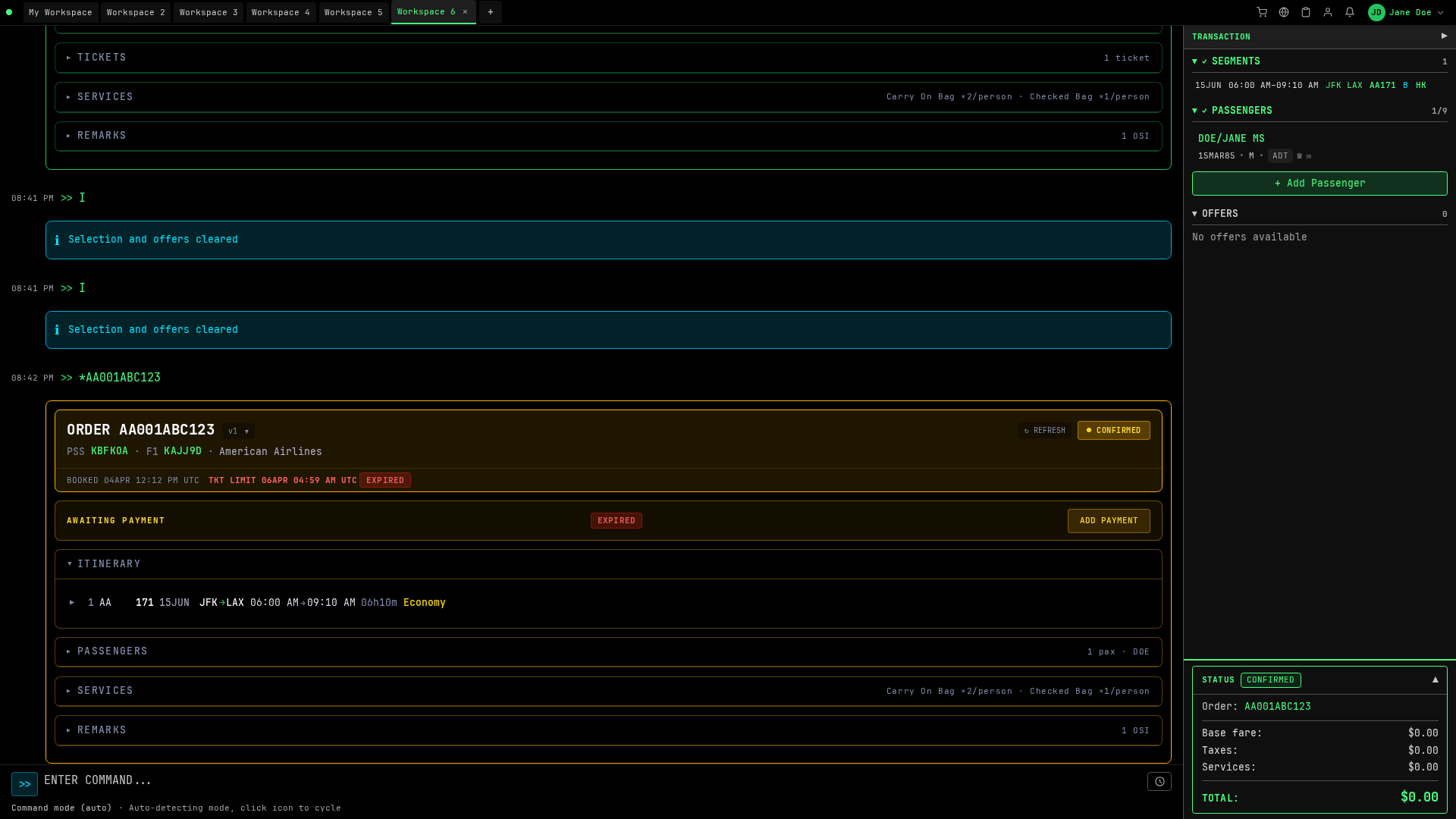Open the globe language icon
The image size is (1456, 819).
[1284, 12]
